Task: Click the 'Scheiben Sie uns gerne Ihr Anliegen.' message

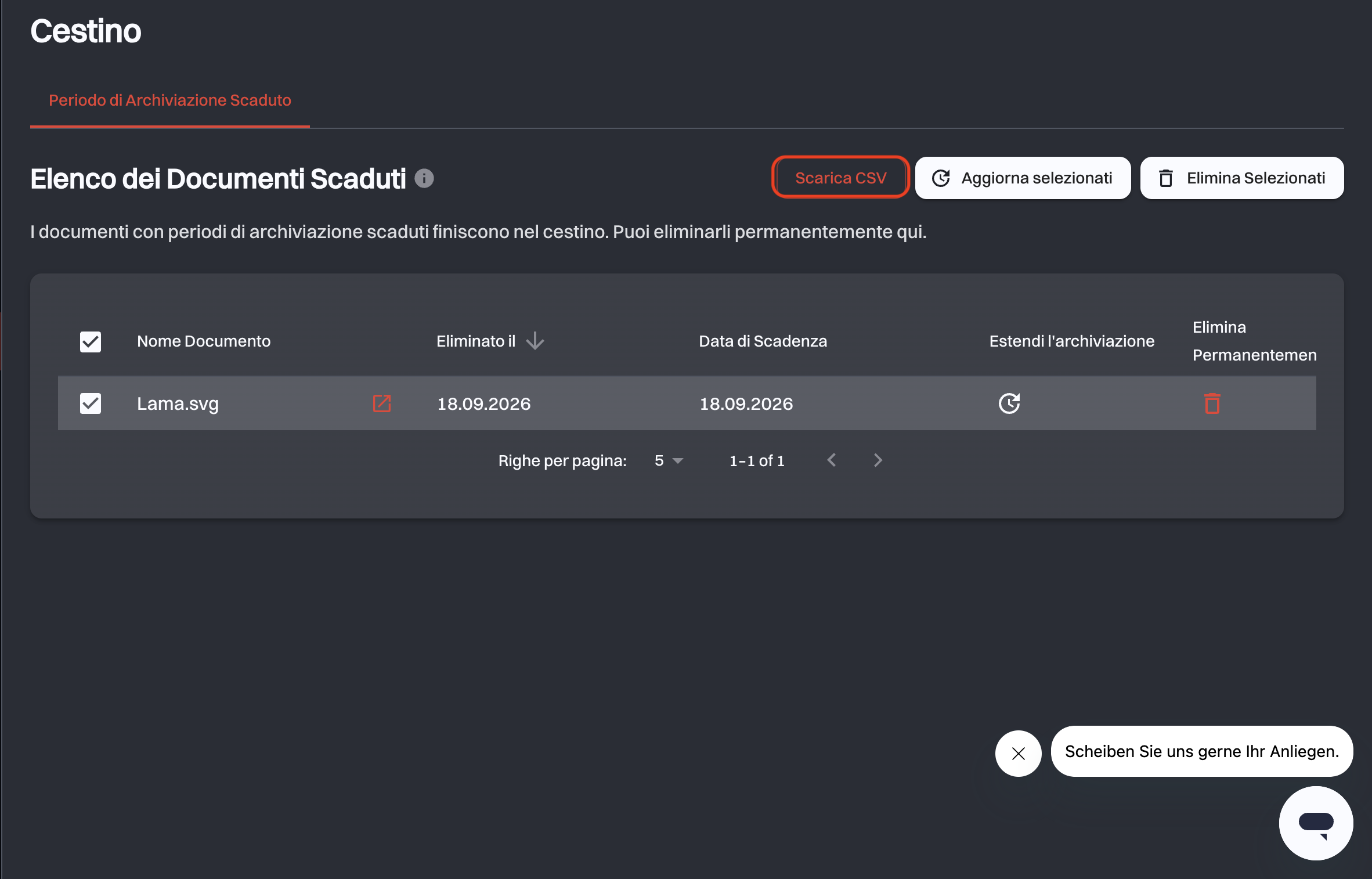Action: pos(1202,751)
